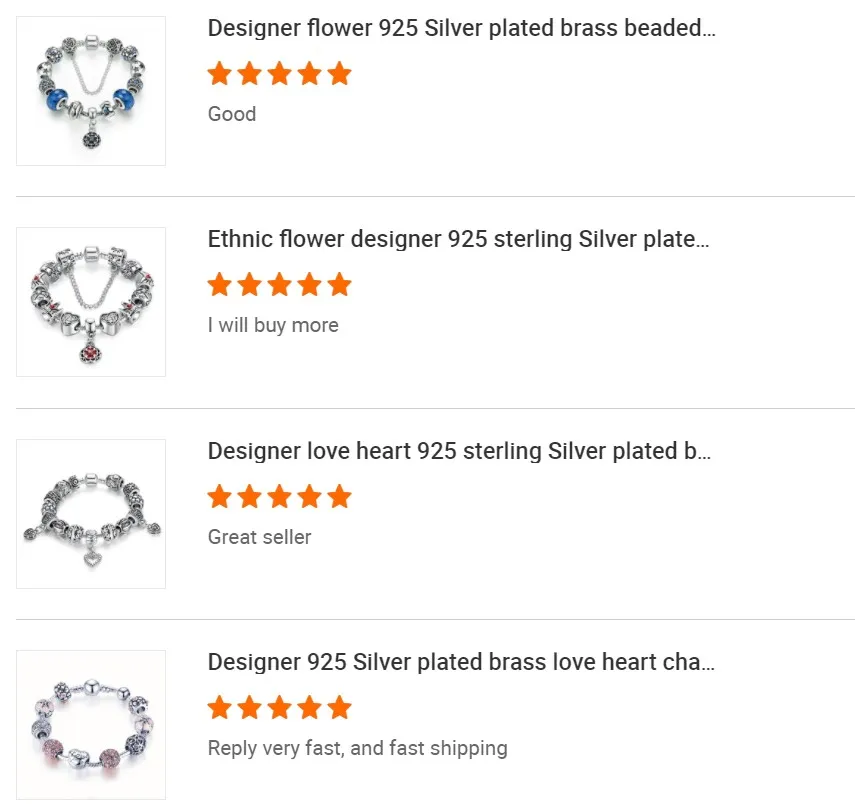Click the last star above the "Reply very fast" review

click(340, 708)
